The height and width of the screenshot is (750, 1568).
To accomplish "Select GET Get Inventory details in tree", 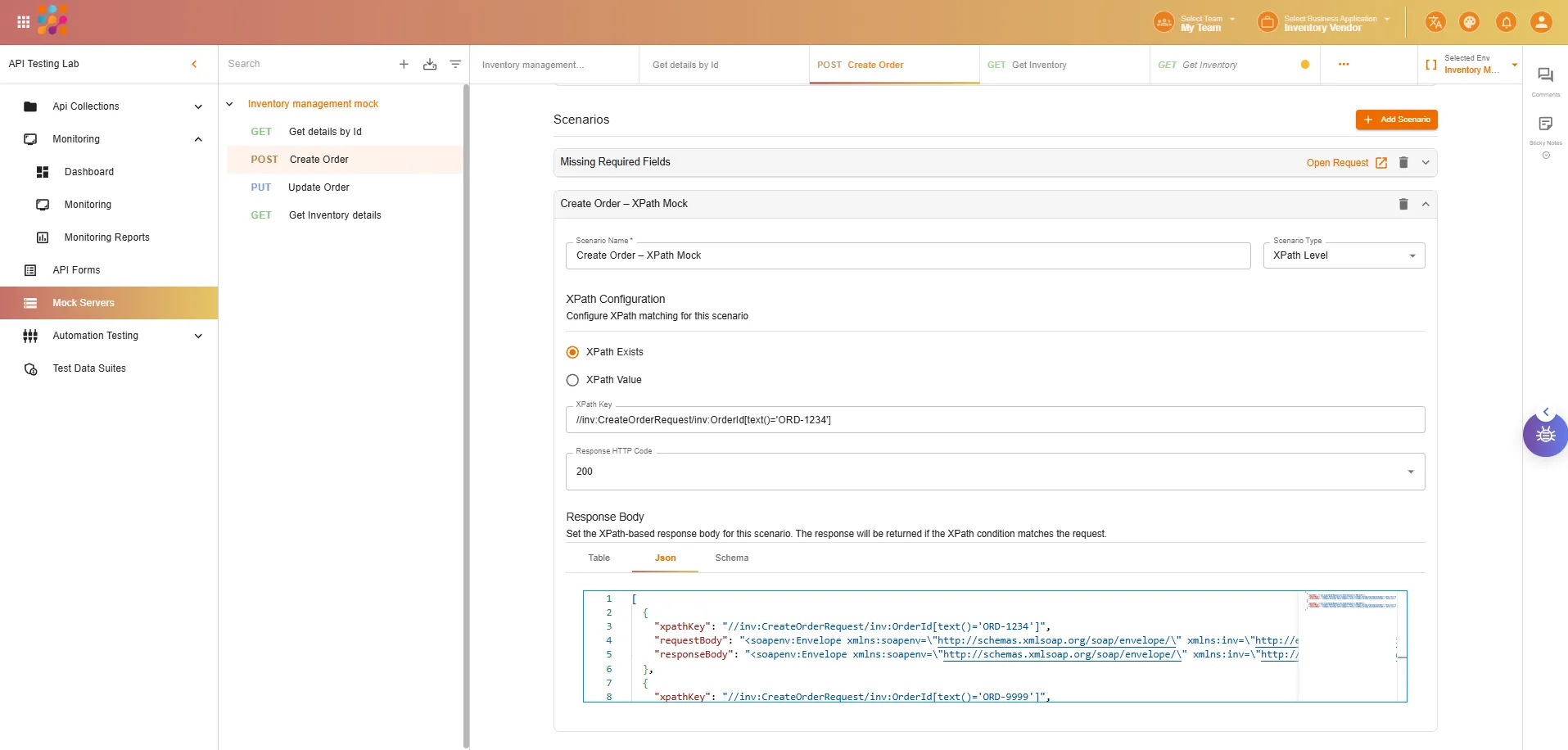I will (344, 215).
